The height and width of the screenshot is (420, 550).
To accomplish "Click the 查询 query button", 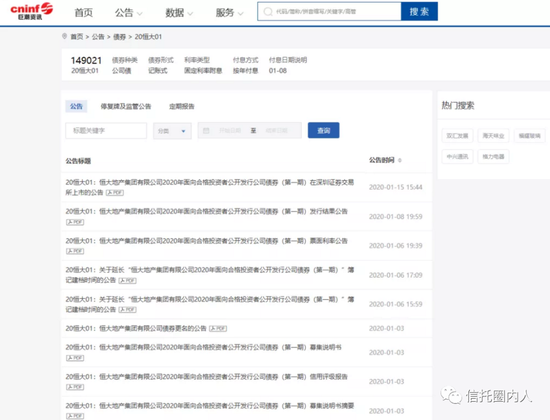I will 323,130.
